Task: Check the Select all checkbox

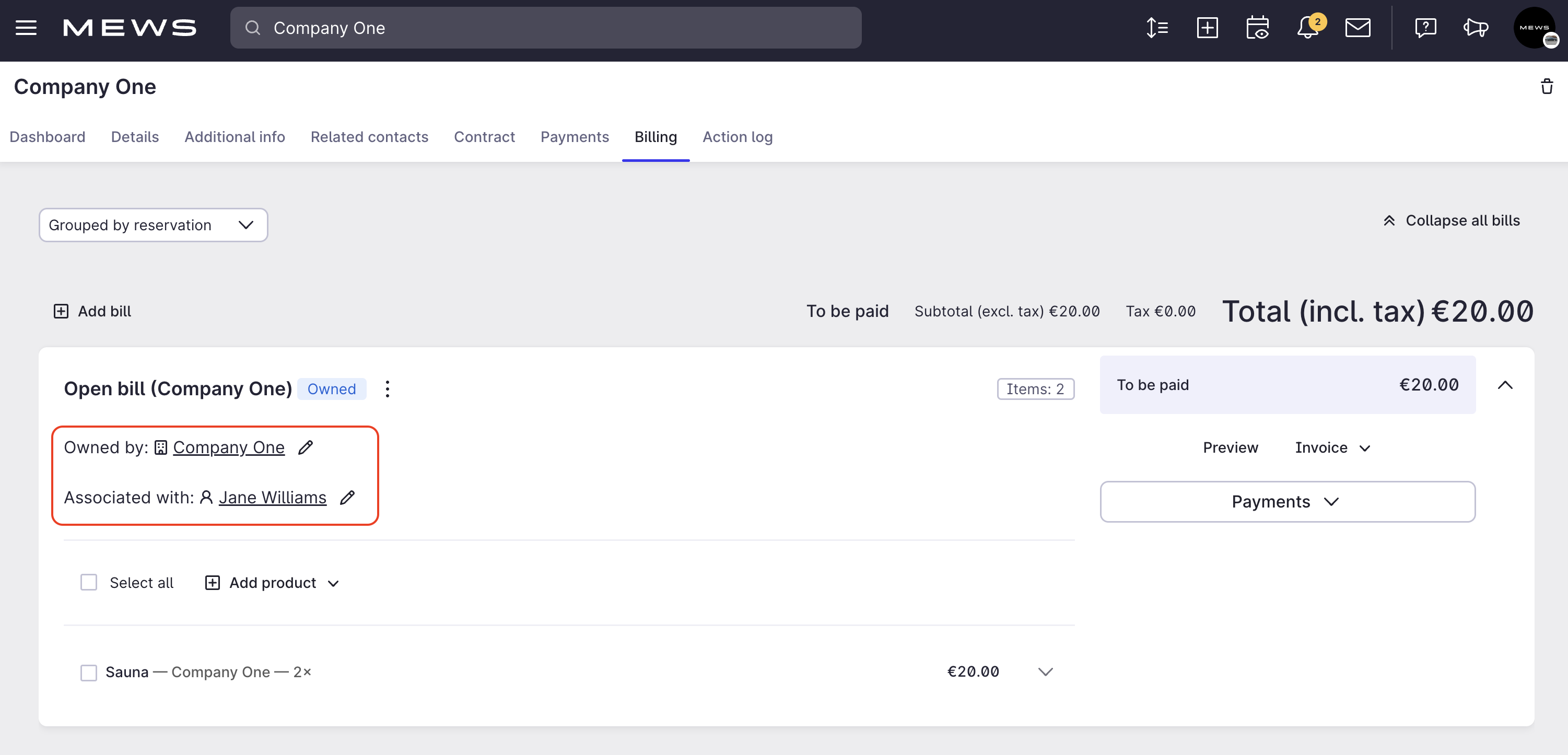Action: [88, 582]
